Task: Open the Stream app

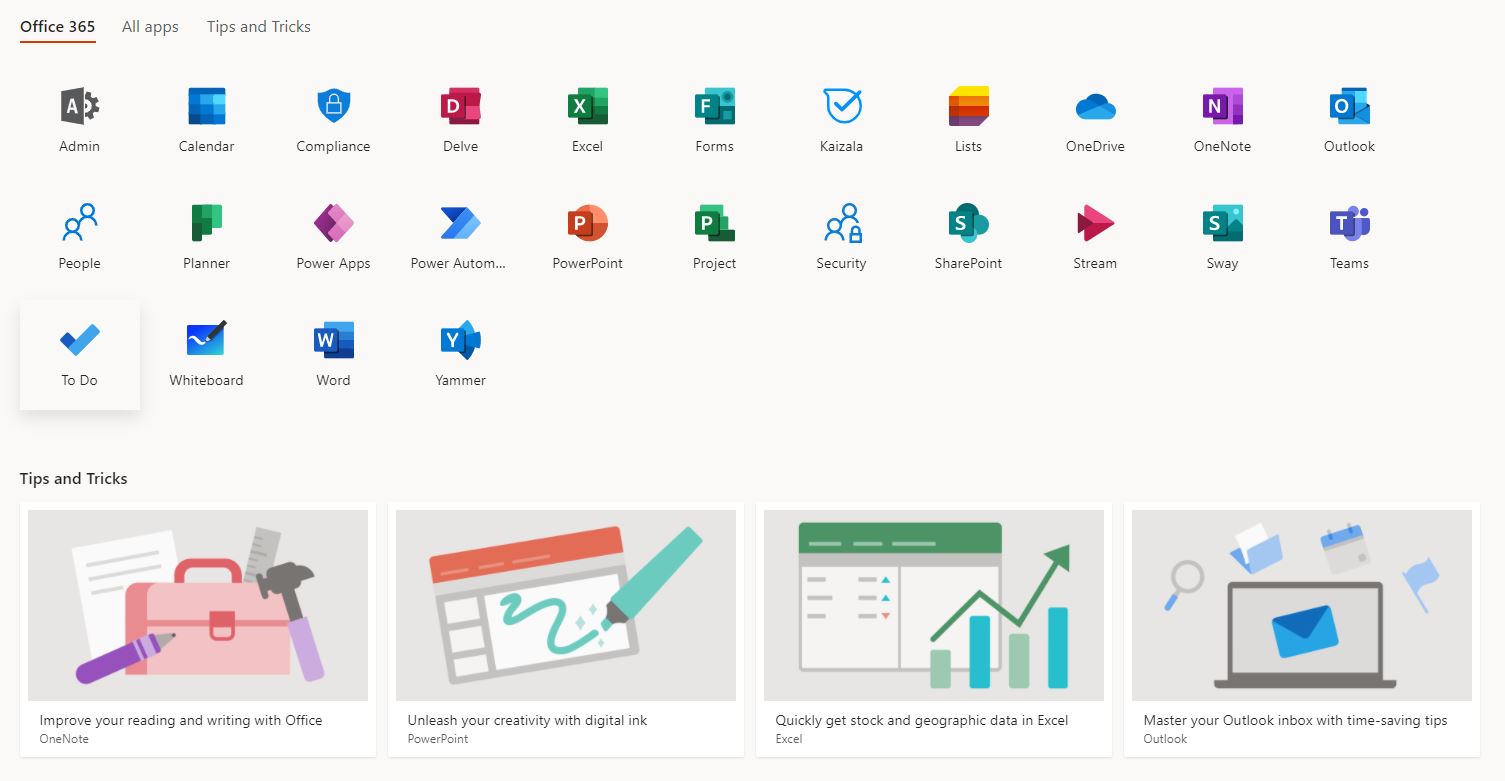Action: [1095, 223]
